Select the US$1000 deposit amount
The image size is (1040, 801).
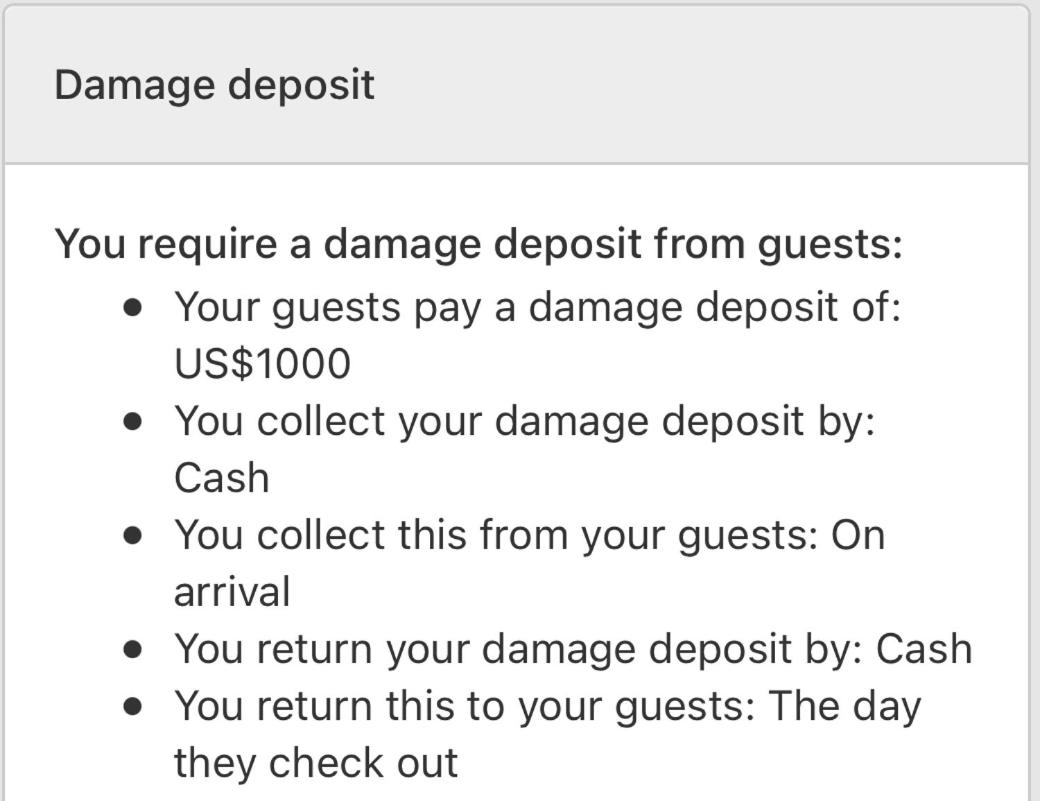tap(262, 364)
